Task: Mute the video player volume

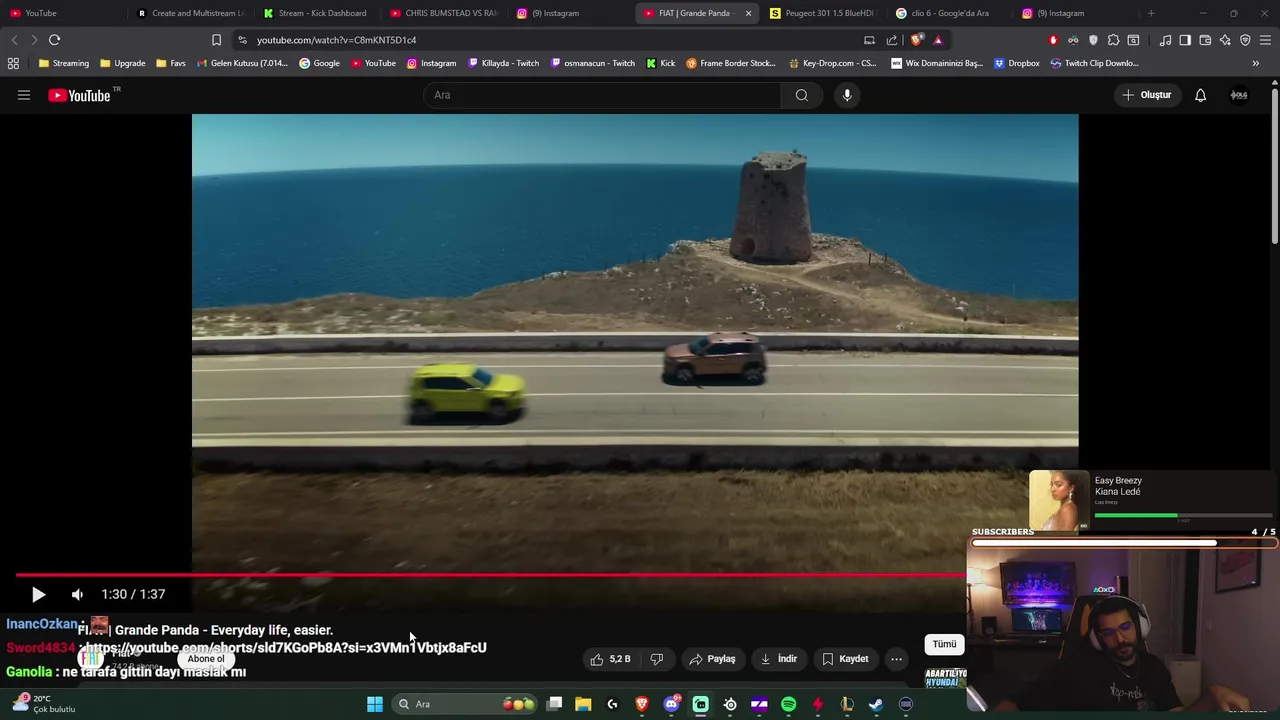Action: tap(77, 594)
